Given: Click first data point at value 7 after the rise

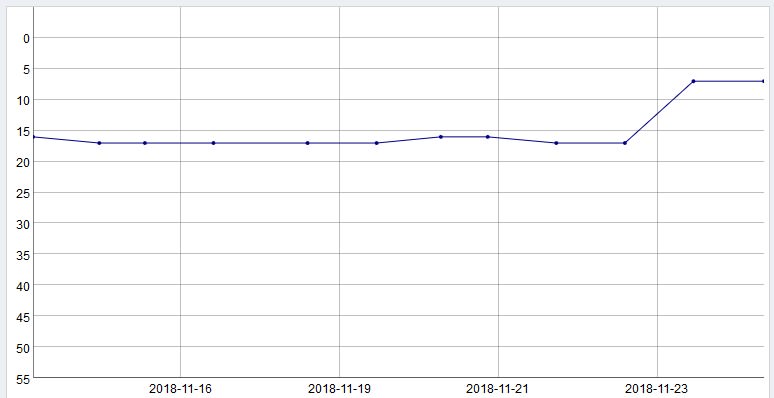Looking at the screenshot, I should coord(693,81).
